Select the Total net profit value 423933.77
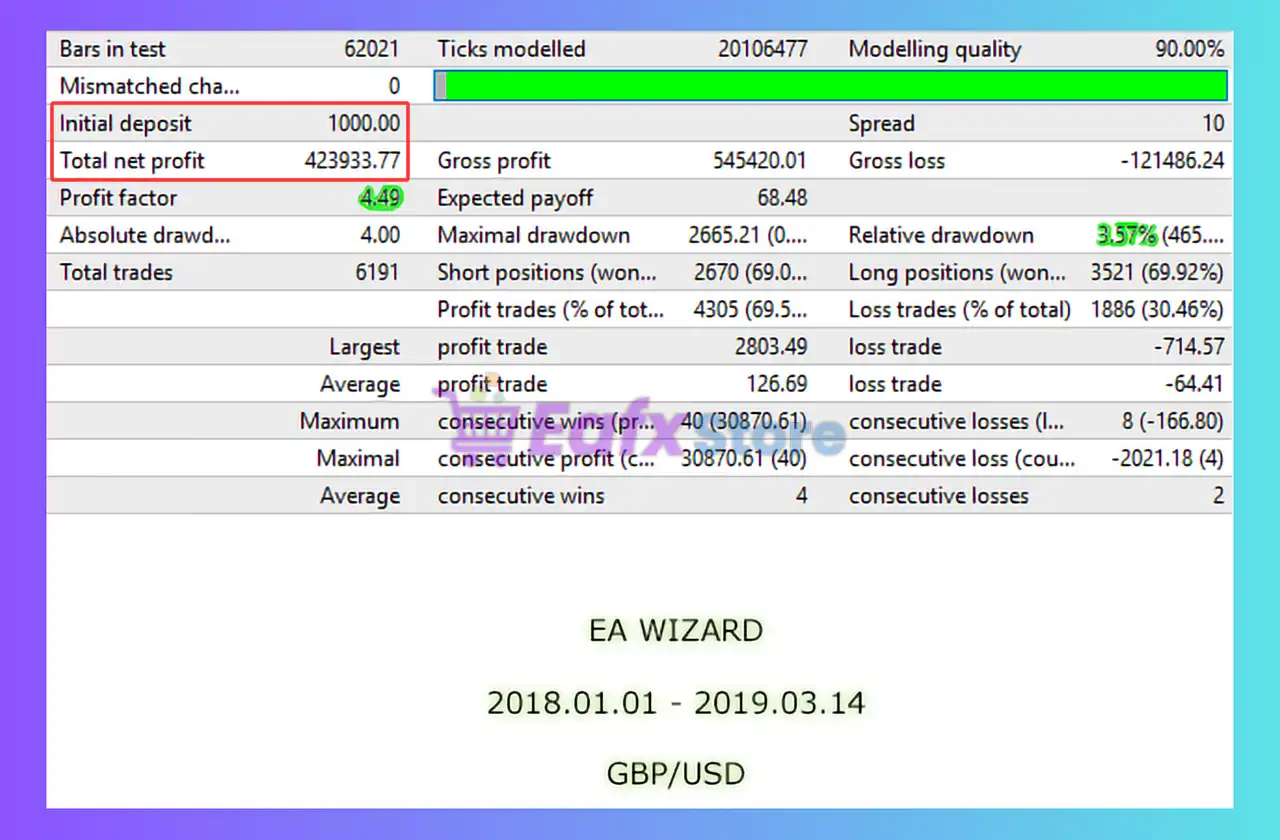 (x=352, y=161)
